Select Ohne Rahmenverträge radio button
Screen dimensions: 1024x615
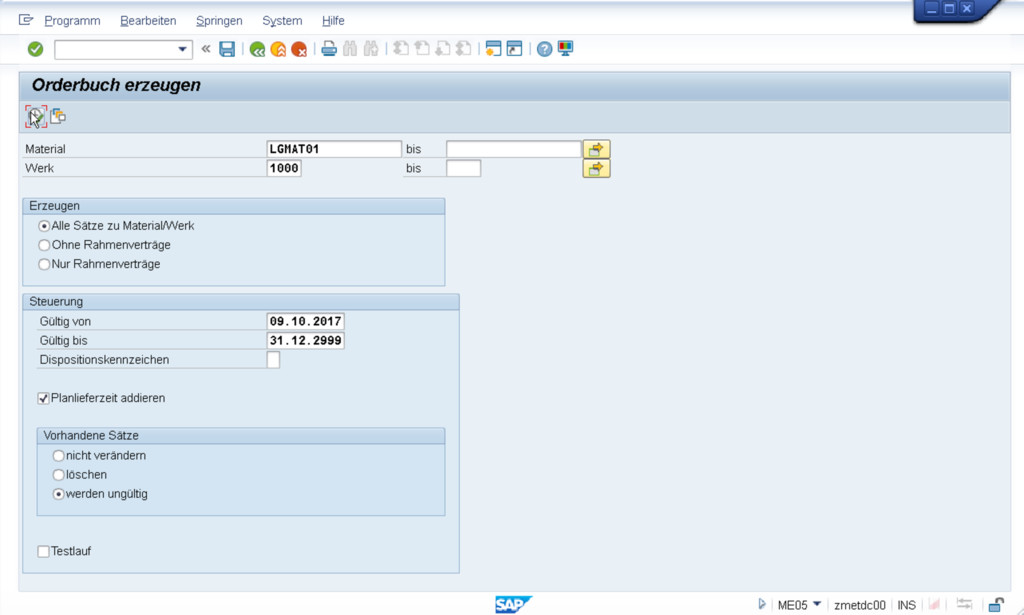pyautogui.click(x=44, y=245)
